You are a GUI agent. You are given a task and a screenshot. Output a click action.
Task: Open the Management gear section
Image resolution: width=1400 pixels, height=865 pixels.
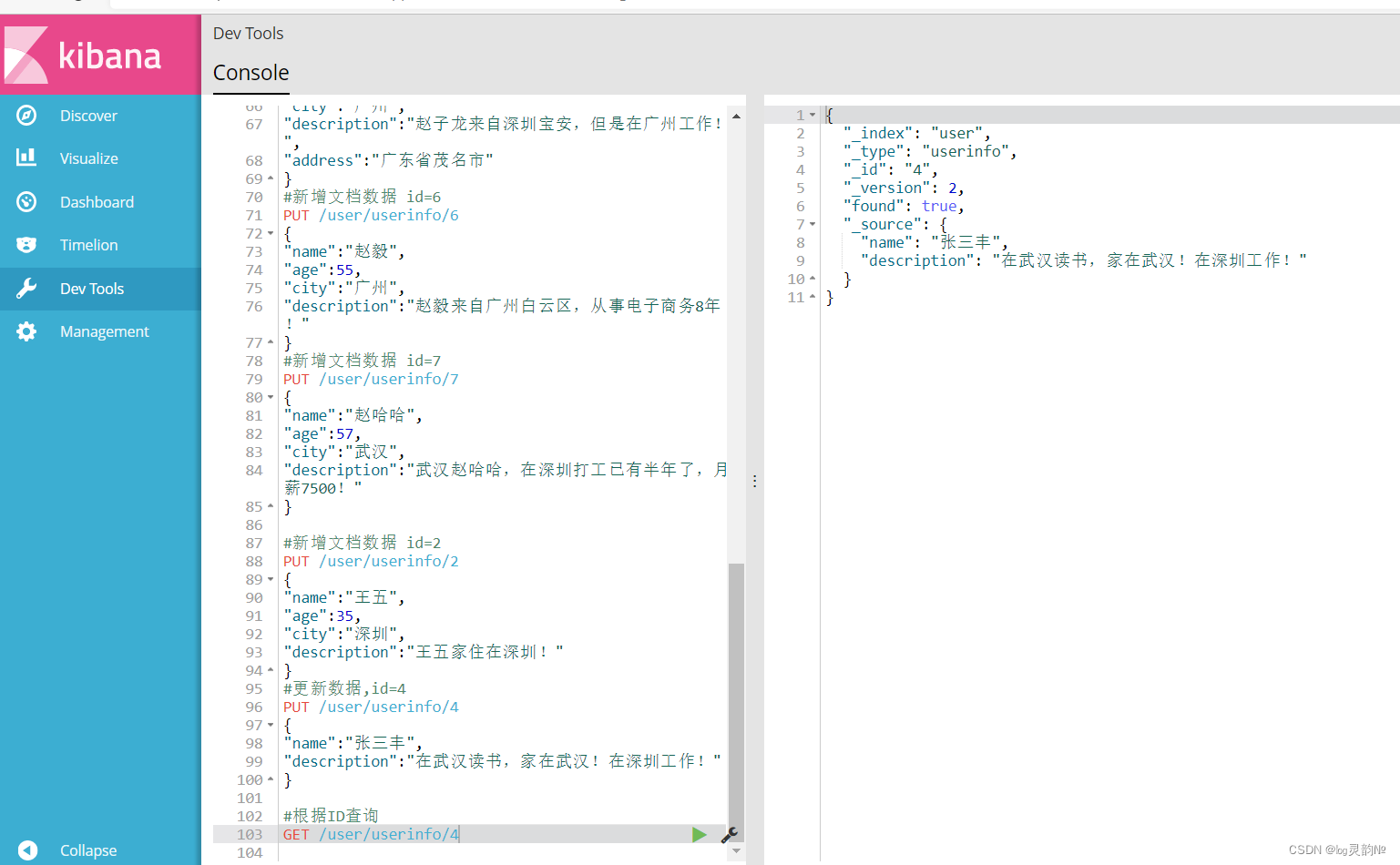click(x=104, y=331)
